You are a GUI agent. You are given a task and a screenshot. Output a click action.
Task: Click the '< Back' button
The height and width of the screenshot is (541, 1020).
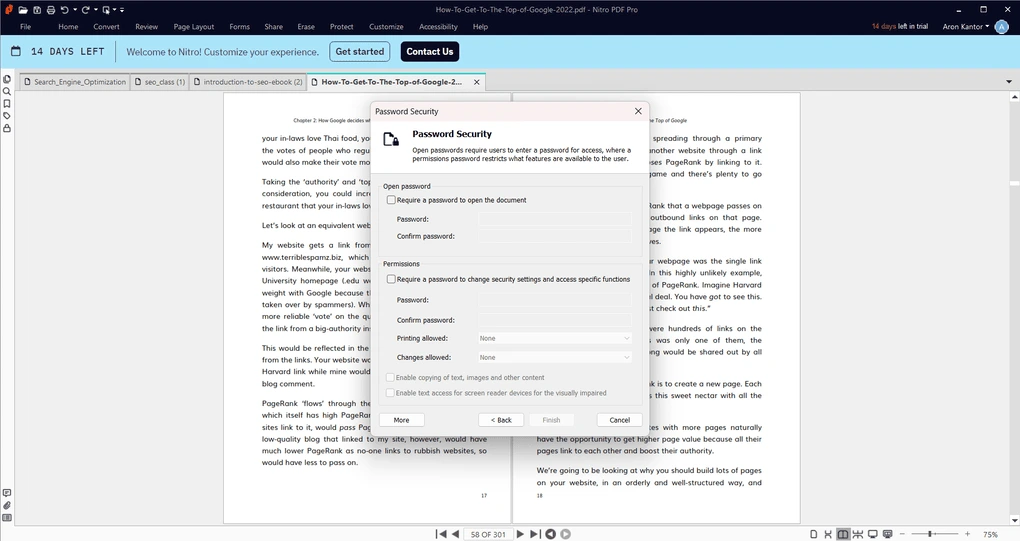(501, 420)
